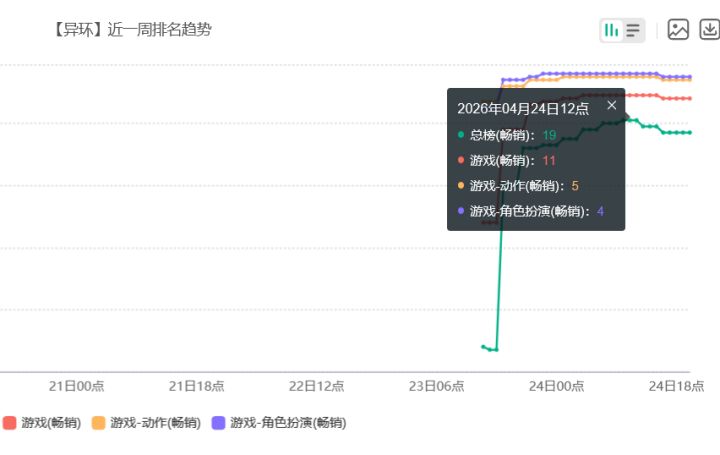Toggle 游戏-角色扮演(畅销) legend series
Viewport: 720px width, 455px height.
pyautogui.click(x=279, y=422)
